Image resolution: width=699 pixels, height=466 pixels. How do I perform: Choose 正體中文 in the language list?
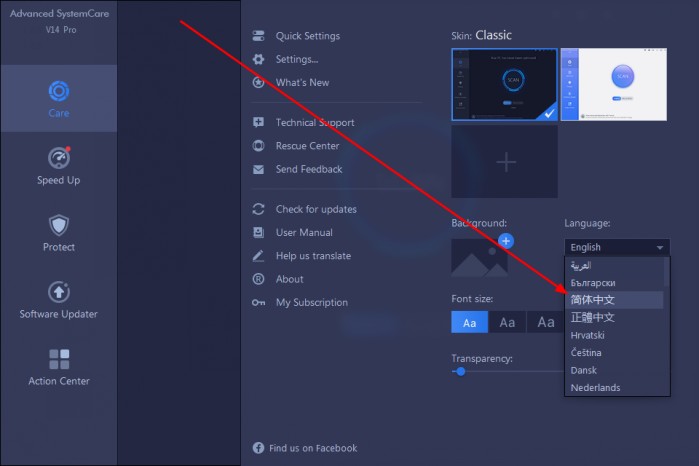(x=614, y=318)
